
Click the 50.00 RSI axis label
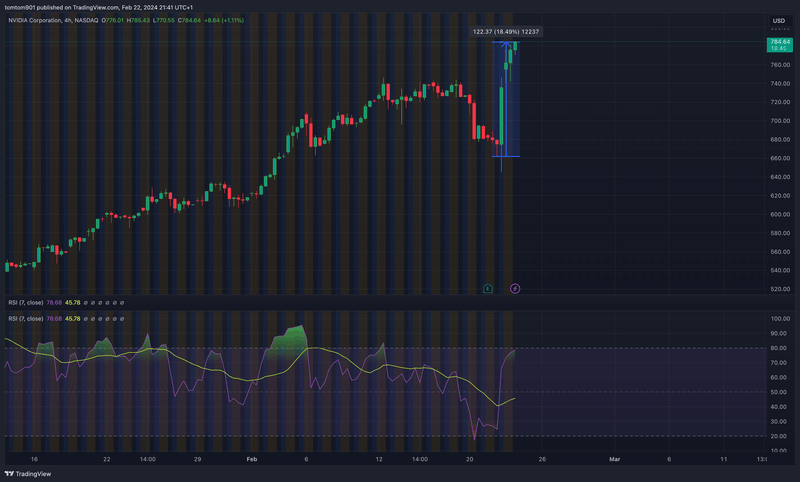781,392
